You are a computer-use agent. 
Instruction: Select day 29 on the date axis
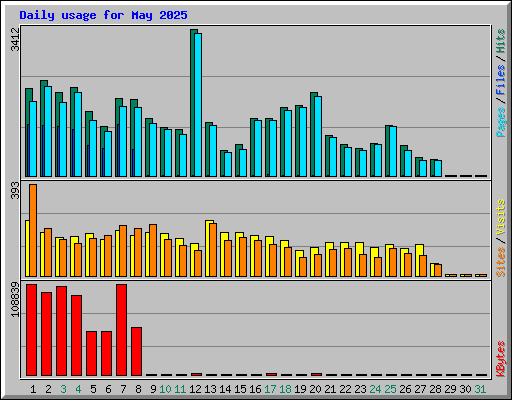[x=450, y=389]
